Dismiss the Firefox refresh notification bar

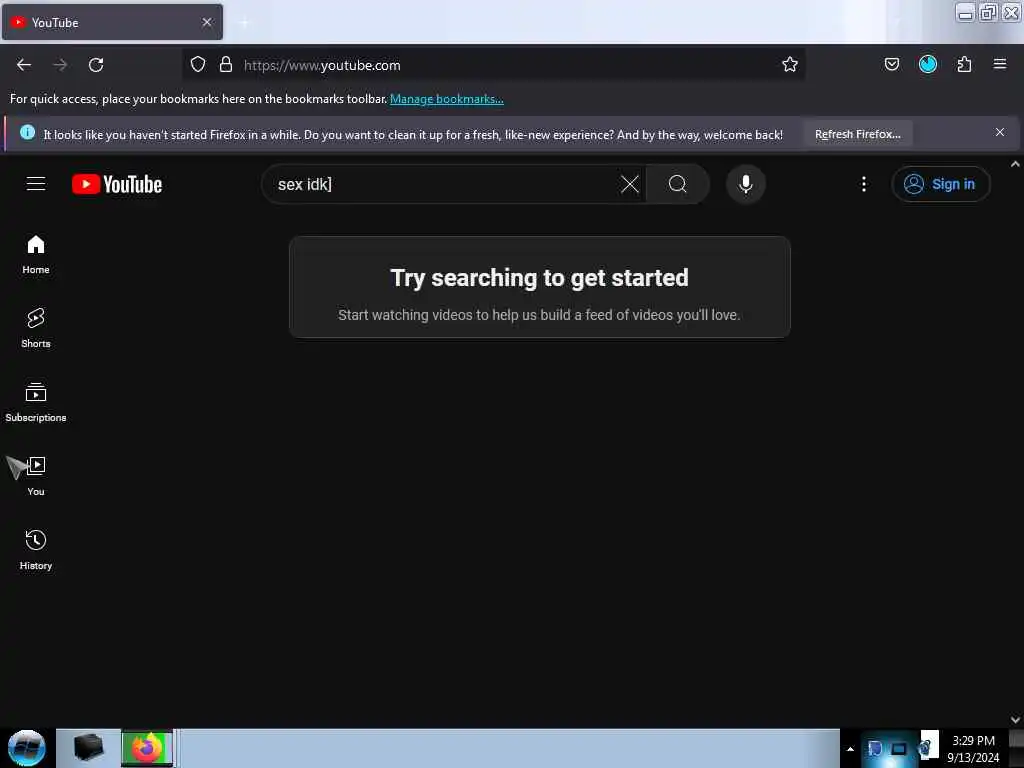[1000, 133]
